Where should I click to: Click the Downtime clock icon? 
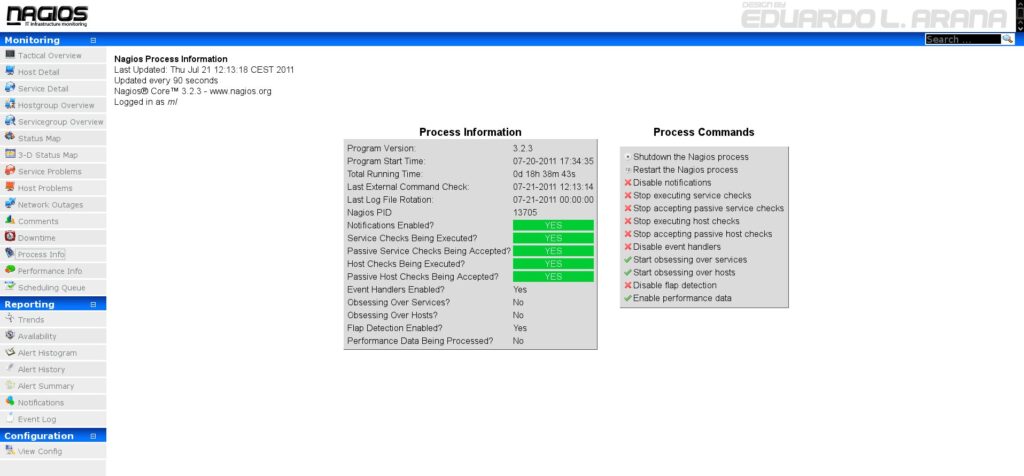pos(10,236)
